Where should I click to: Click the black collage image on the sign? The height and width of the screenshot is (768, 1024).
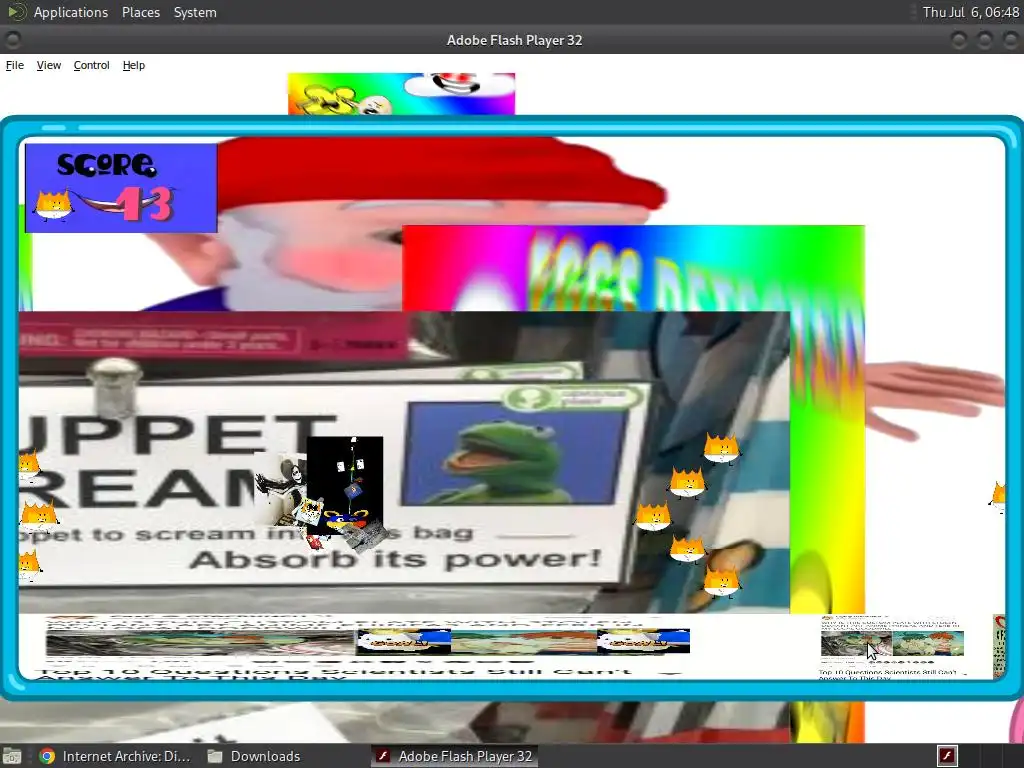345,485
